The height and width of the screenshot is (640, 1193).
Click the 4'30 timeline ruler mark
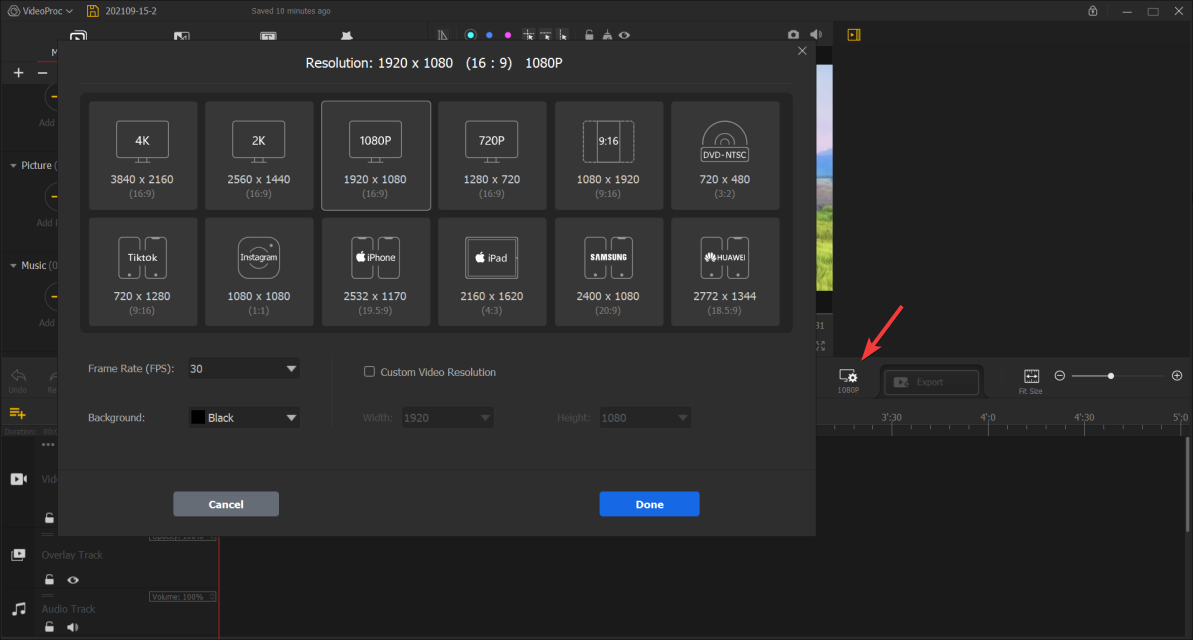click(x=1084, y=418)
